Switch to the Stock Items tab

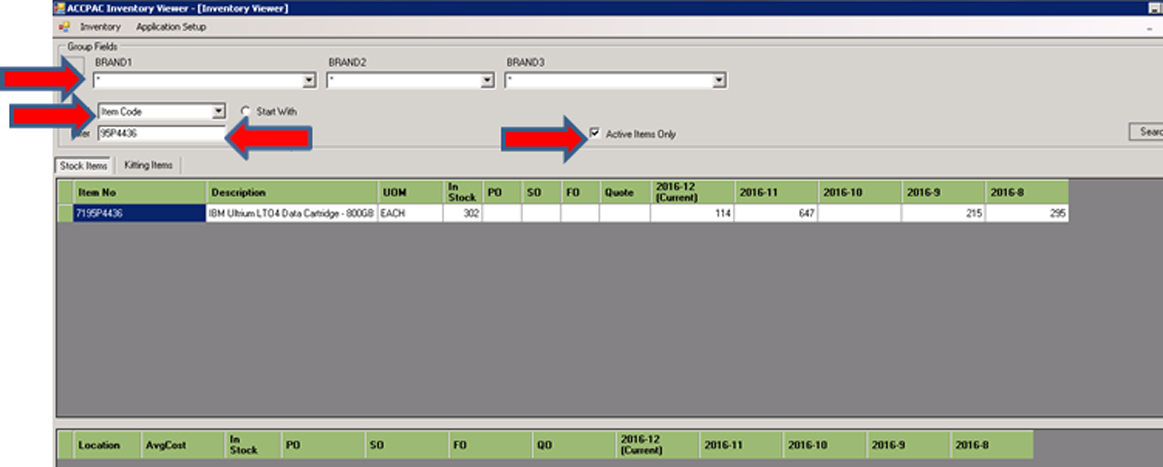point(83,165)
